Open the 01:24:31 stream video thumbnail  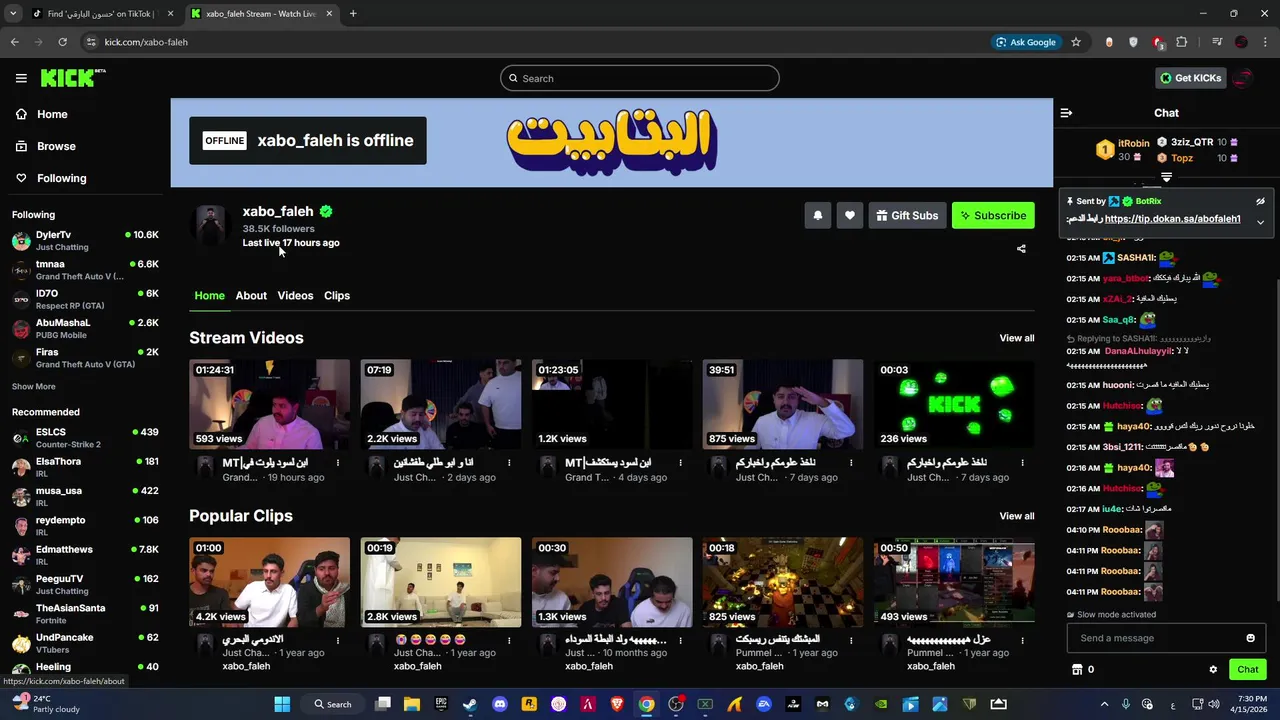pyautogui.click(x=270, y=404)
